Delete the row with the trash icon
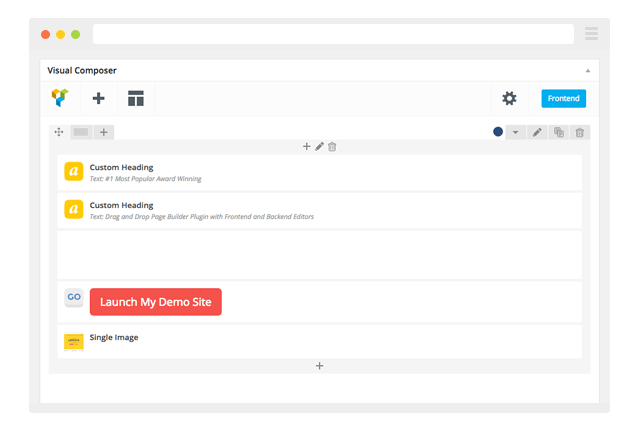The width and height of the screenshot is (640, 430). pos(580,132)
